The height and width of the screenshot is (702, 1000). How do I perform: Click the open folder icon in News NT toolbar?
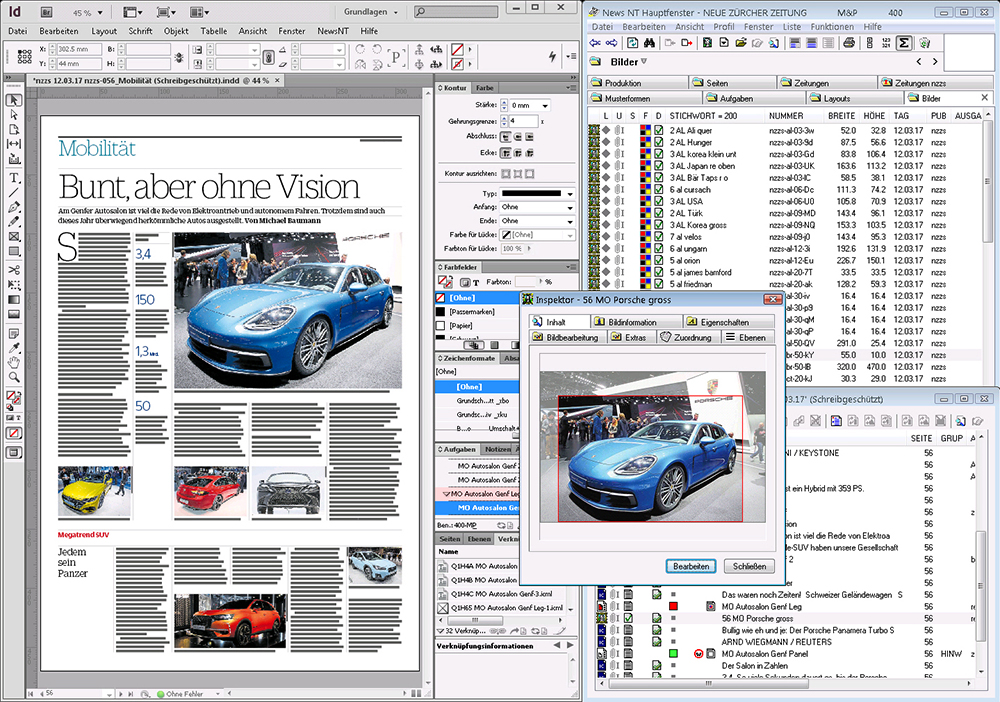point(740,43)
